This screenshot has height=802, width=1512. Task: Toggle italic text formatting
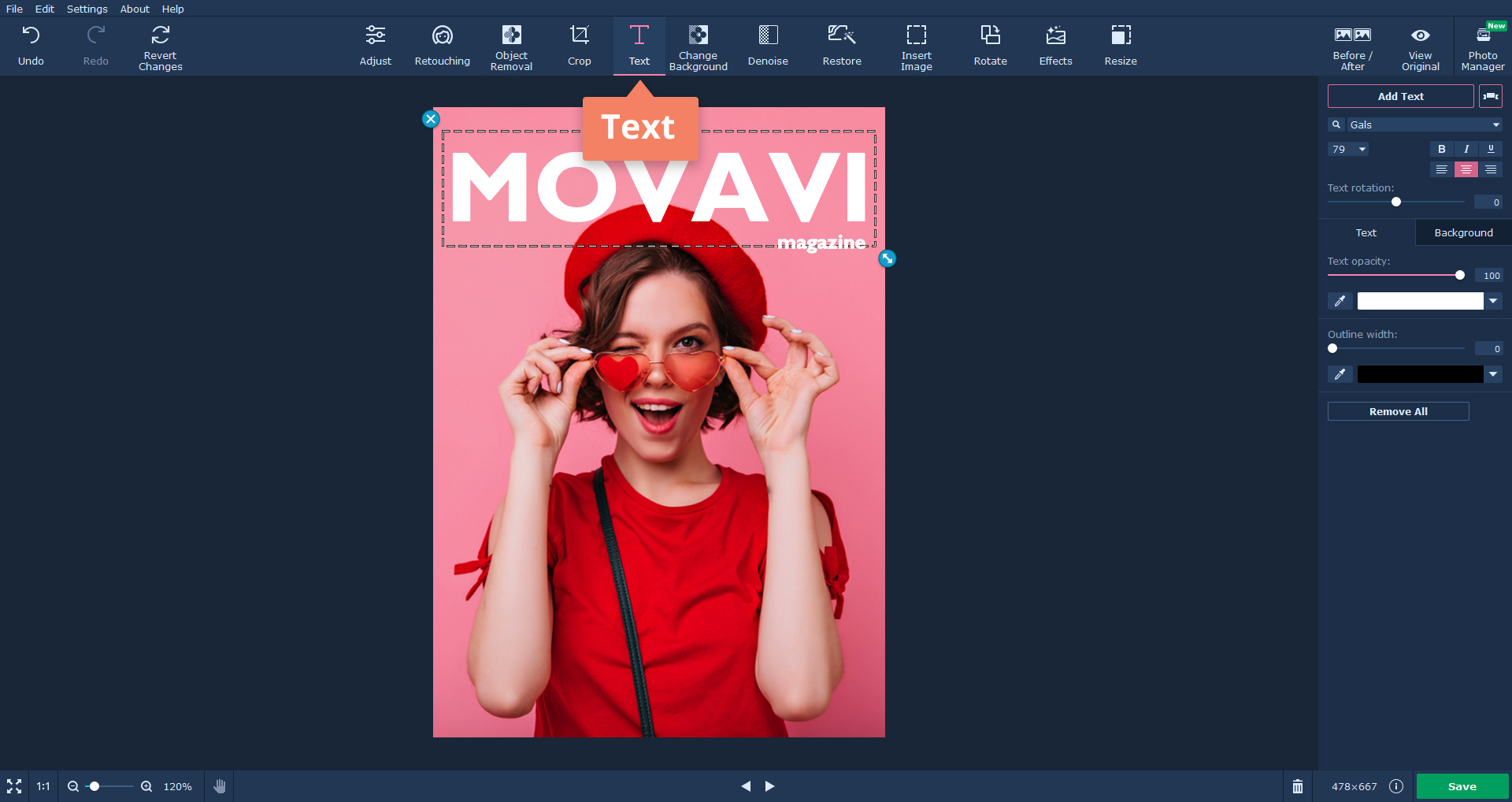tap(1466, 149)
